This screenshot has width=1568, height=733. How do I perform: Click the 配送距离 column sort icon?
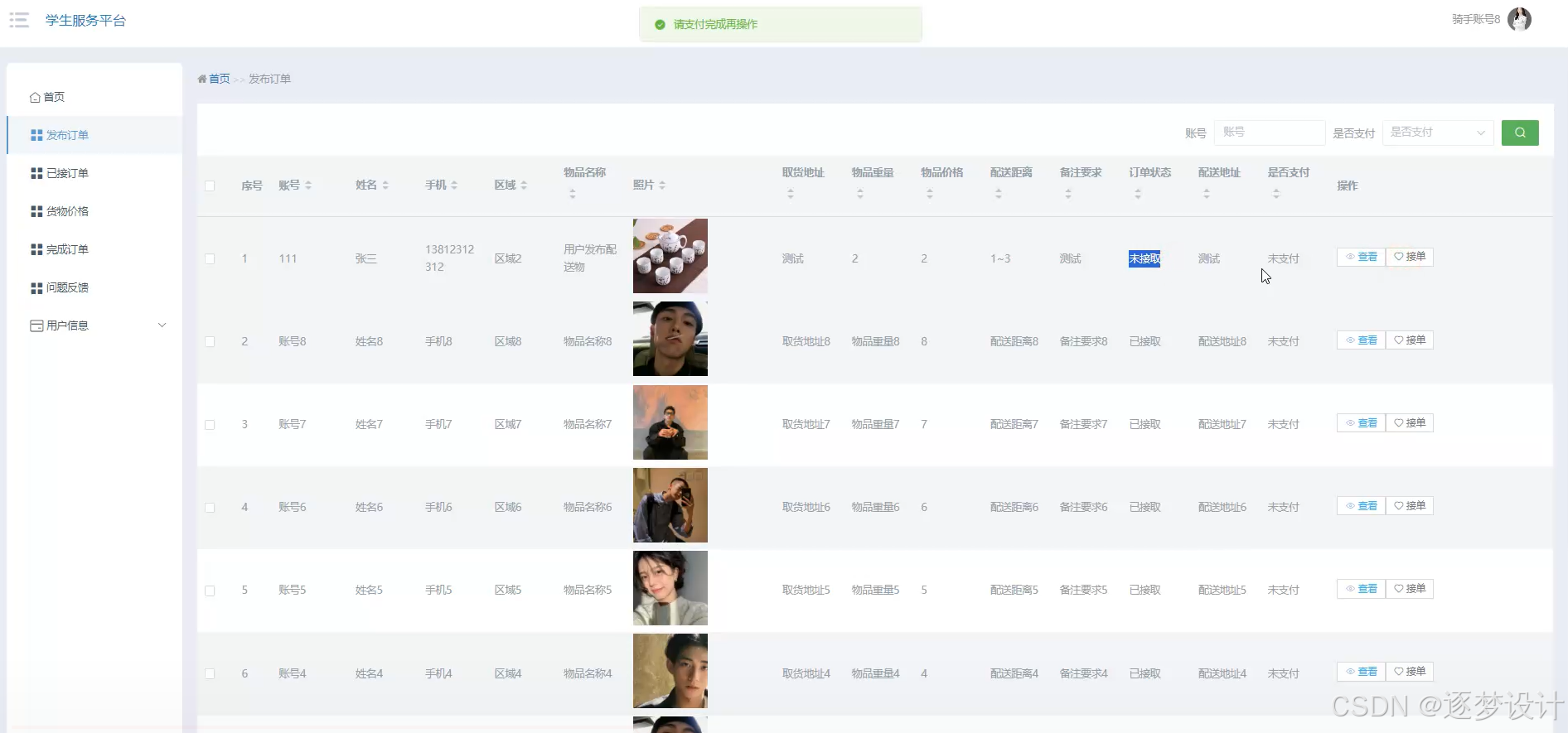click(x=999, y=194)
